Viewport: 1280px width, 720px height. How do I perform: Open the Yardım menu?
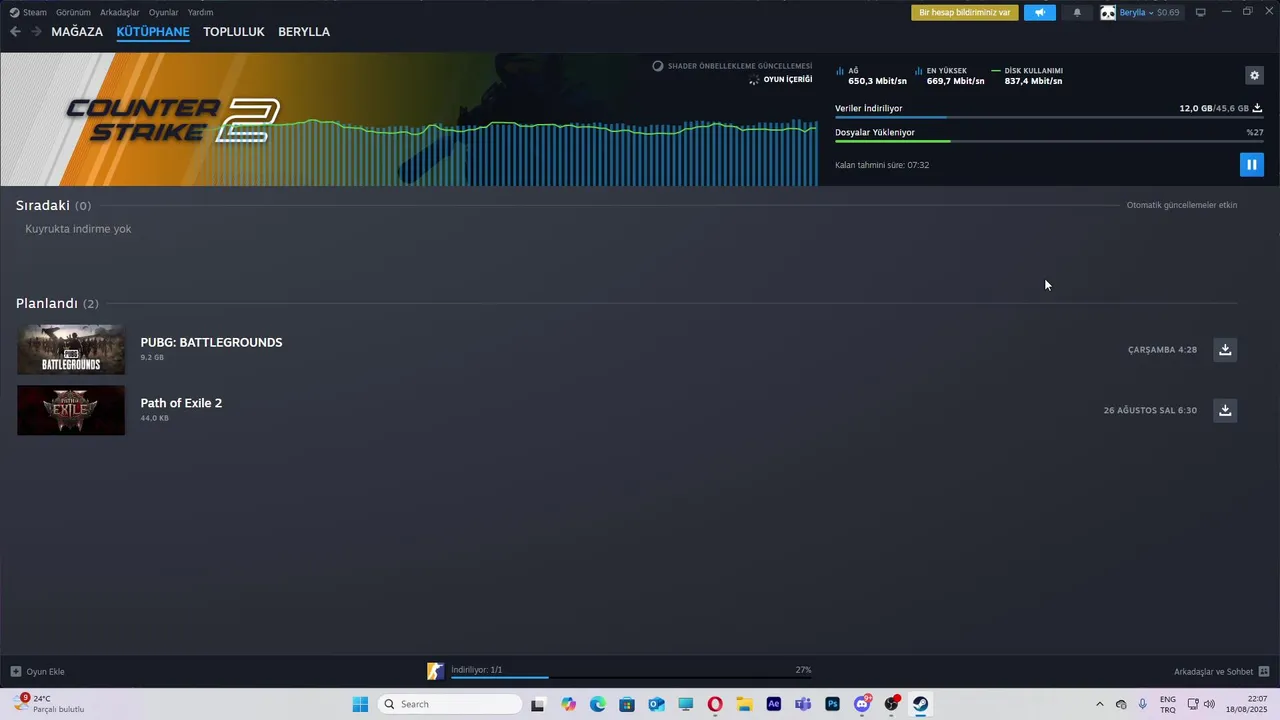pyautogui.click(x=200, y=12)
